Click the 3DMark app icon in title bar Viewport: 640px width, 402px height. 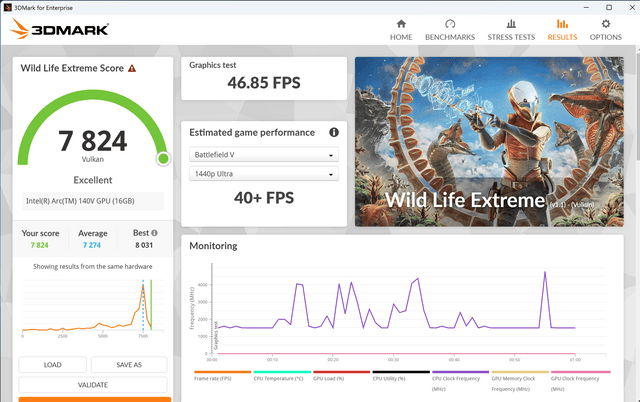click(x=7, y=7)
